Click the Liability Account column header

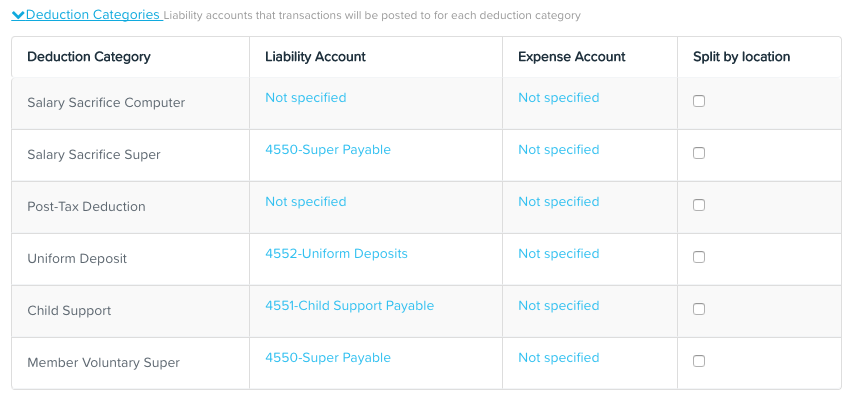click(x=316, y=57)
